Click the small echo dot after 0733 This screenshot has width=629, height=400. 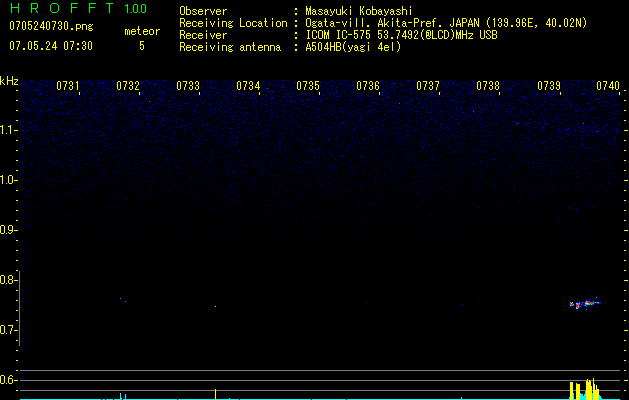pos(215,306)
